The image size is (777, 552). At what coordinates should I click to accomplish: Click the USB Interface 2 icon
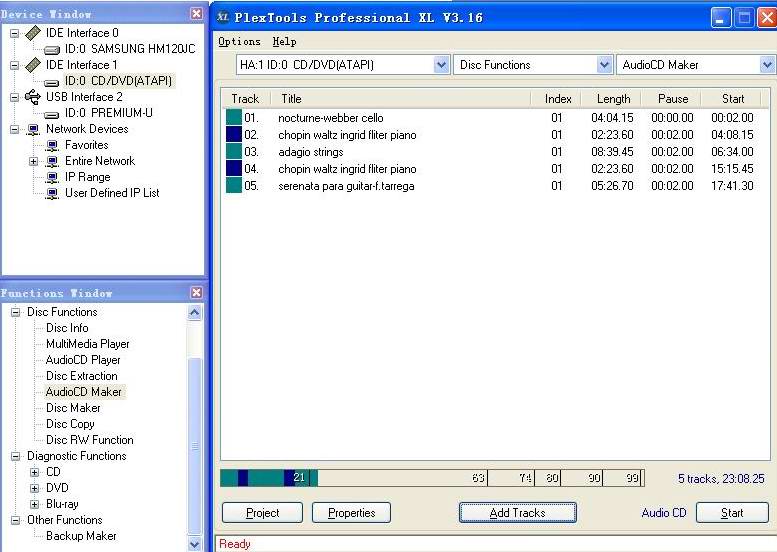(33, 97)
